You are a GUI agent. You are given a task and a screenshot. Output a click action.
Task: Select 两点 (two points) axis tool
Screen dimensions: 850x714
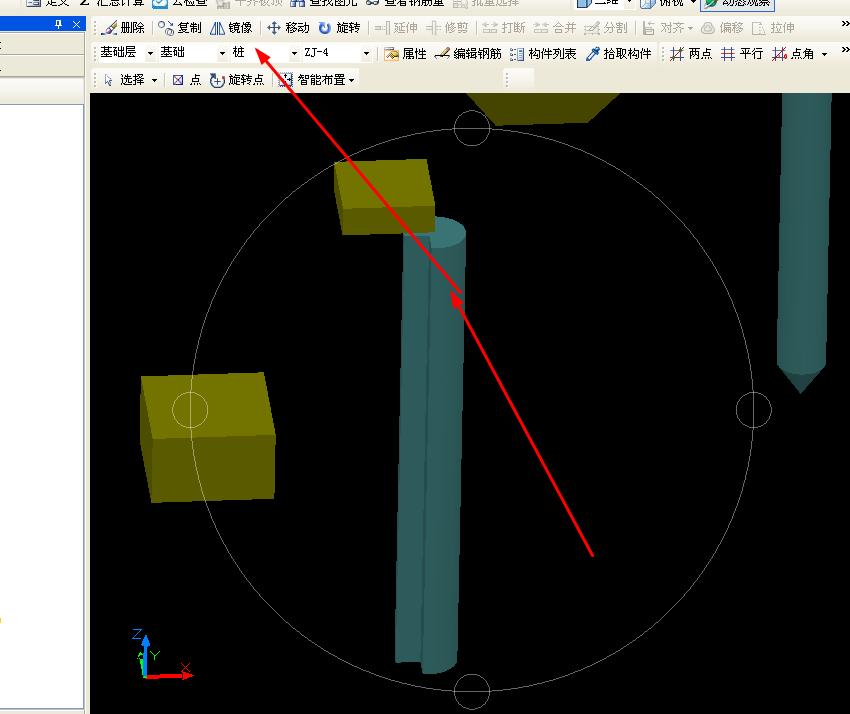[691, 54]
